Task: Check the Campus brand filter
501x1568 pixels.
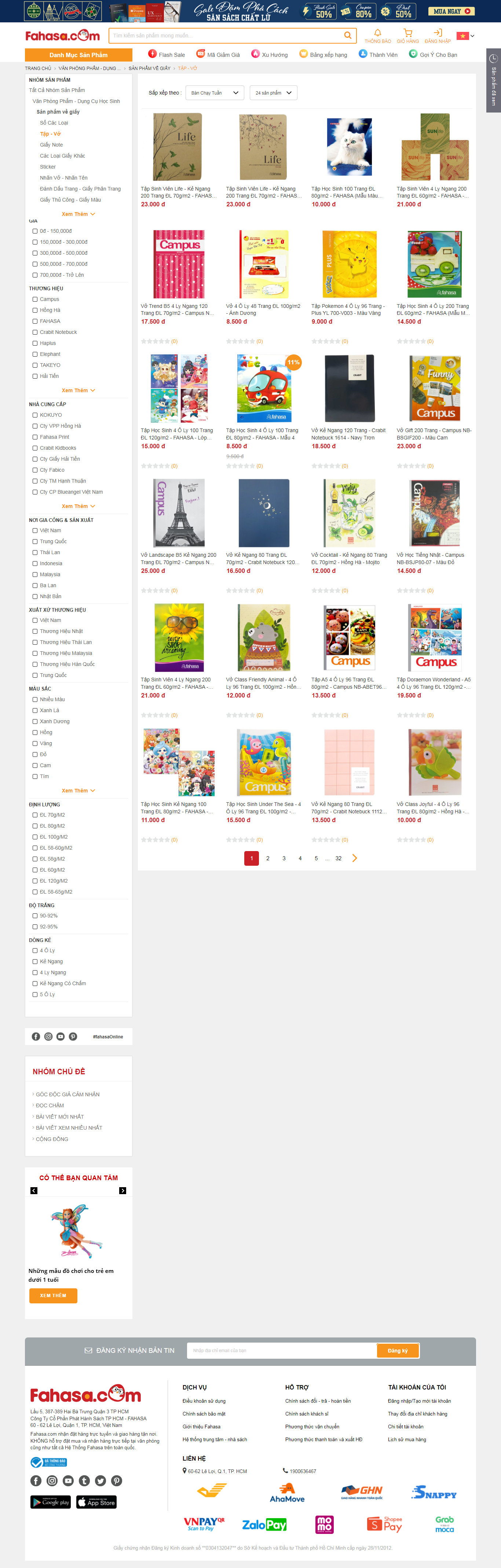Action: coord(35,299)
